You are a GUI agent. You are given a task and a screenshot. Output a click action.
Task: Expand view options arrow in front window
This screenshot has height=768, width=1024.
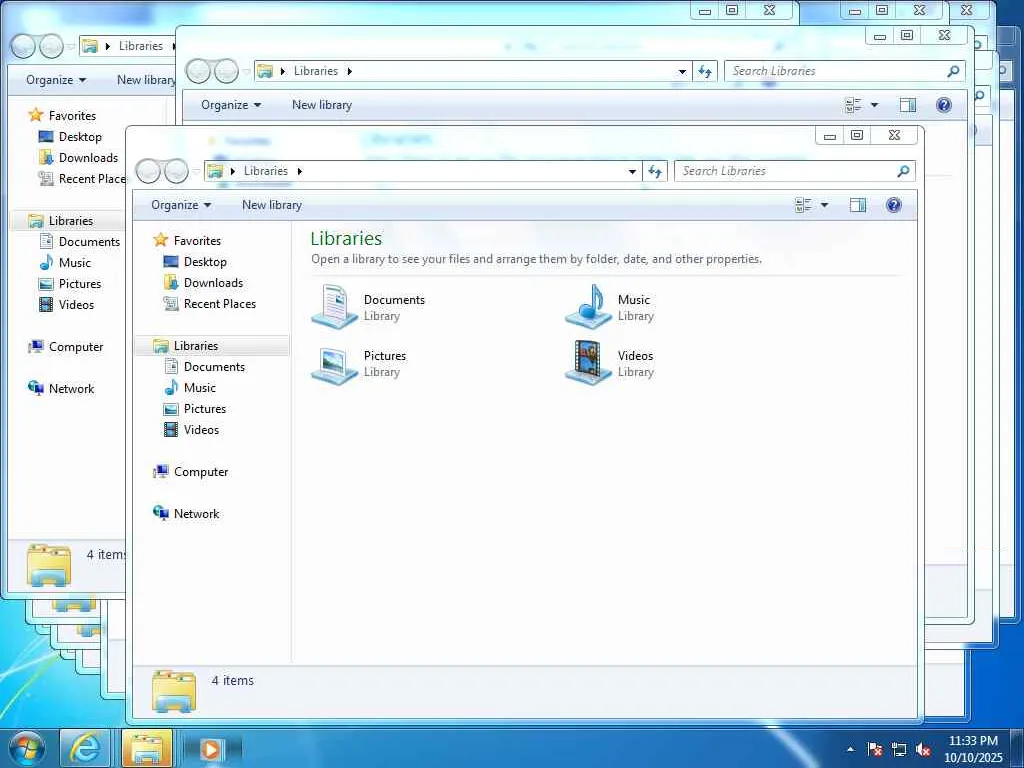[x=824, y=205]
